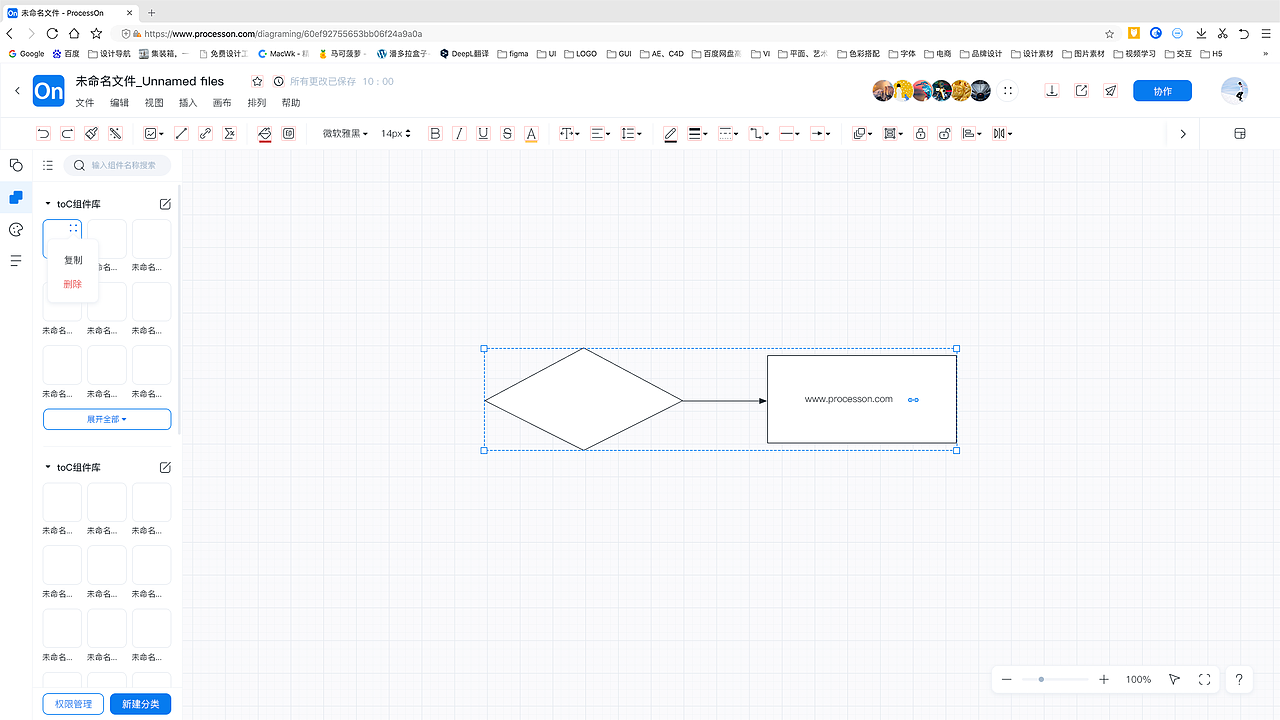Click the 权限管理 button
This screenshot has width=1280, height=720.
point(73,704)
